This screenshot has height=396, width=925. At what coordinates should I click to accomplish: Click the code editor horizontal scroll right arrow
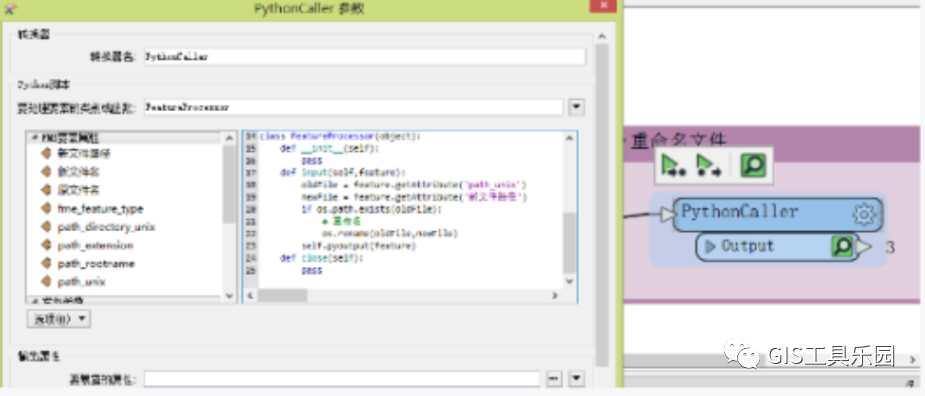[x=555, y=296]
